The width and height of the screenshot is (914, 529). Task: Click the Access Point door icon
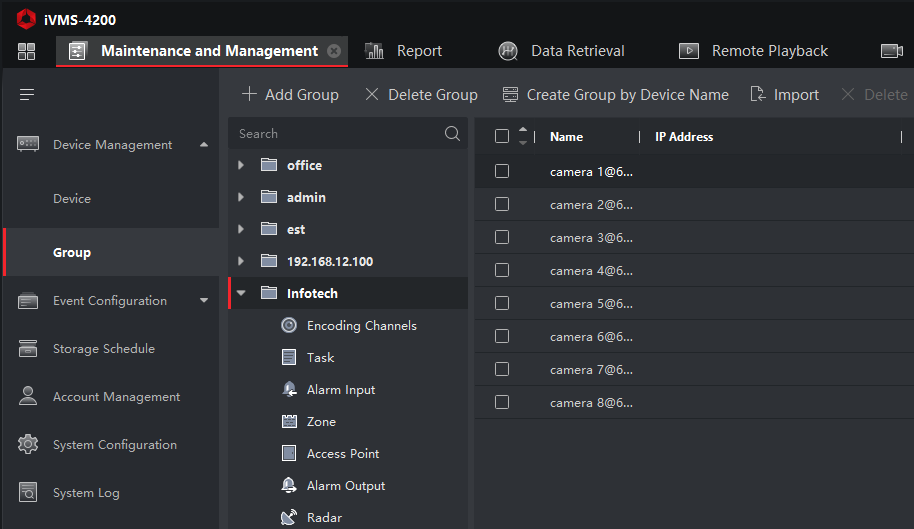289,453
